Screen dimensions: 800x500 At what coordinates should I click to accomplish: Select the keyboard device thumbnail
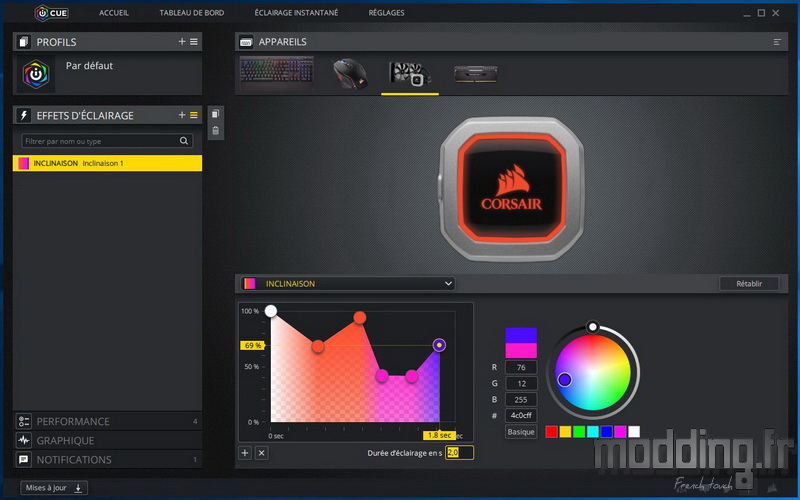click(277, 74)
